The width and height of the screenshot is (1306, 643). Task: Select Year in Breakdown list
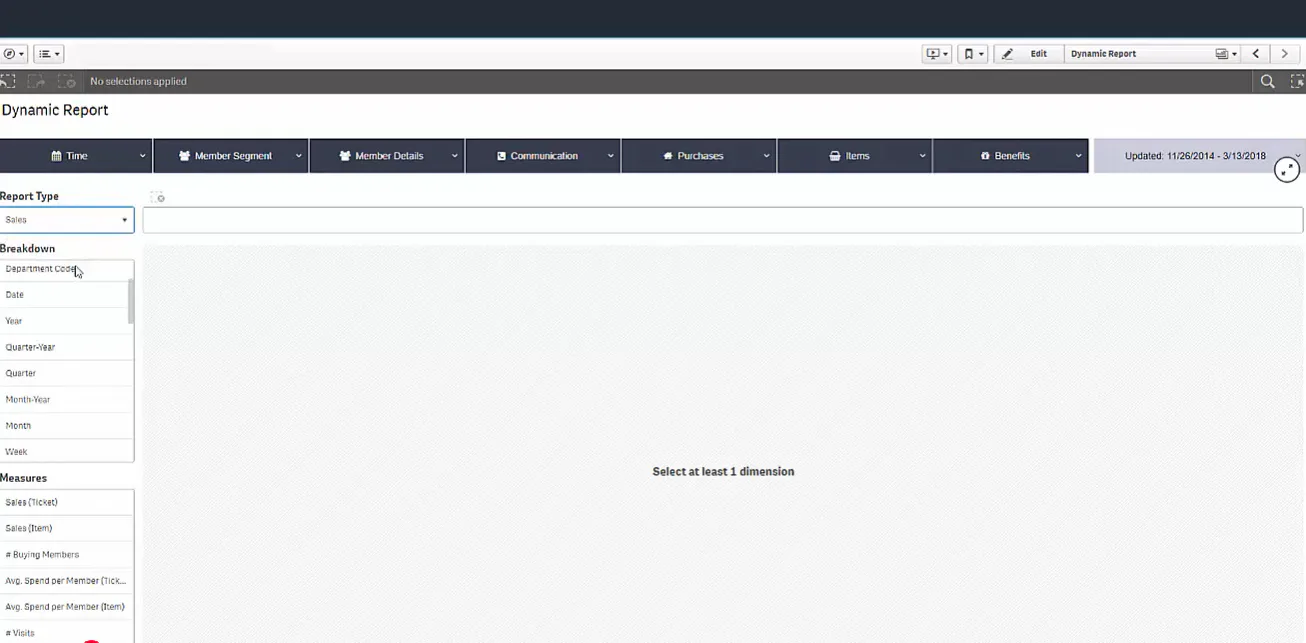(64, 321)
